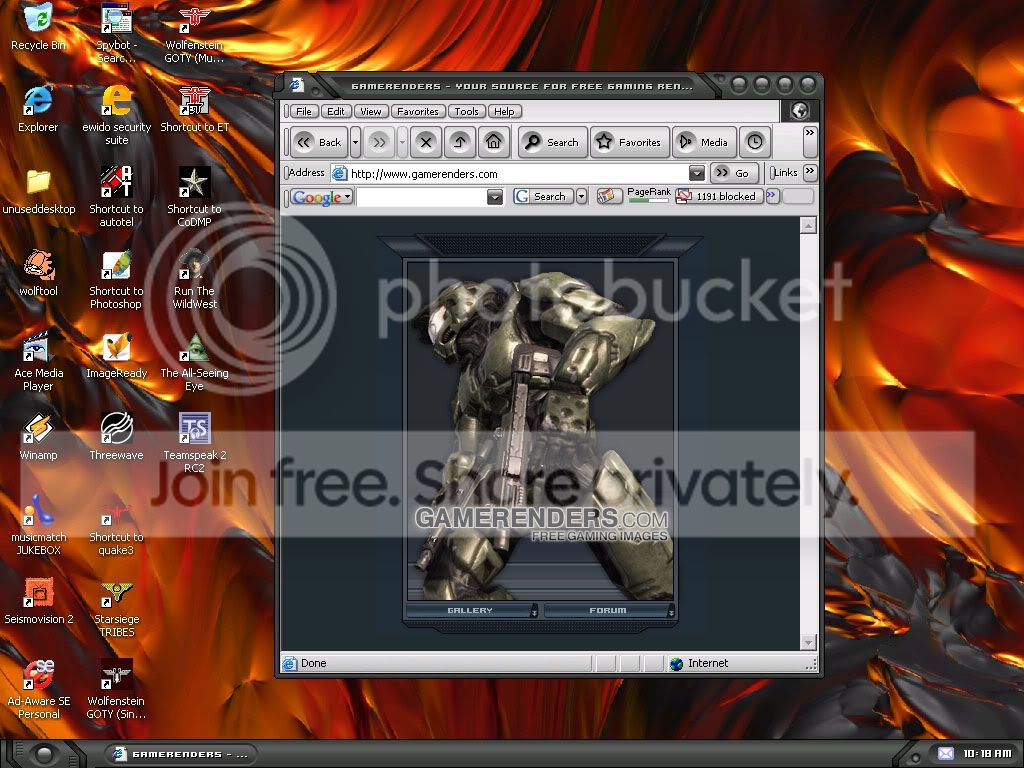Open the View menu

370,111
